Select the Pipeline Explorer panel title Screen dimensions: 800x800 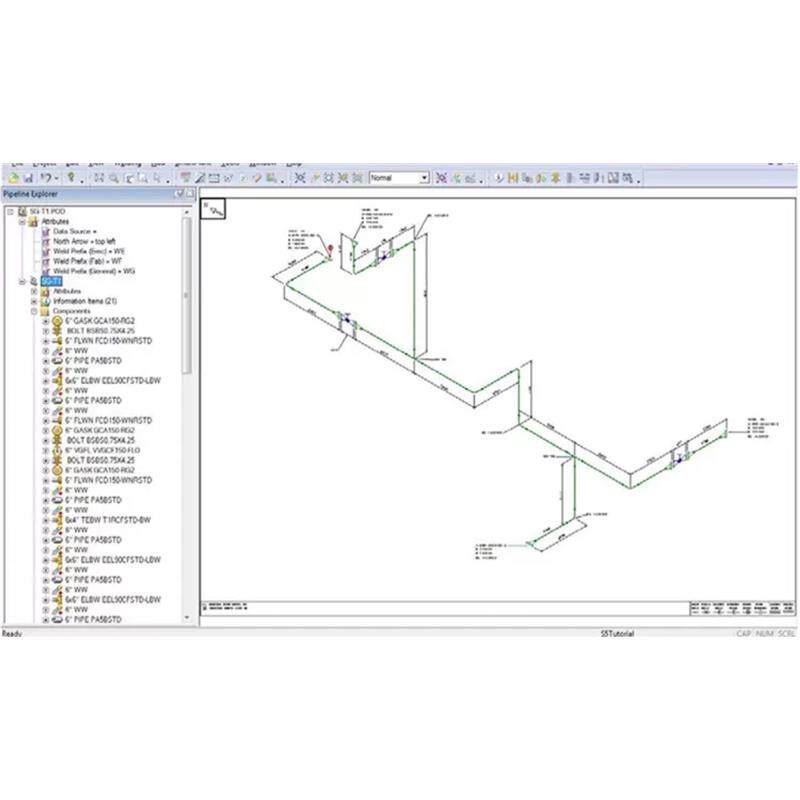[30, 194]
